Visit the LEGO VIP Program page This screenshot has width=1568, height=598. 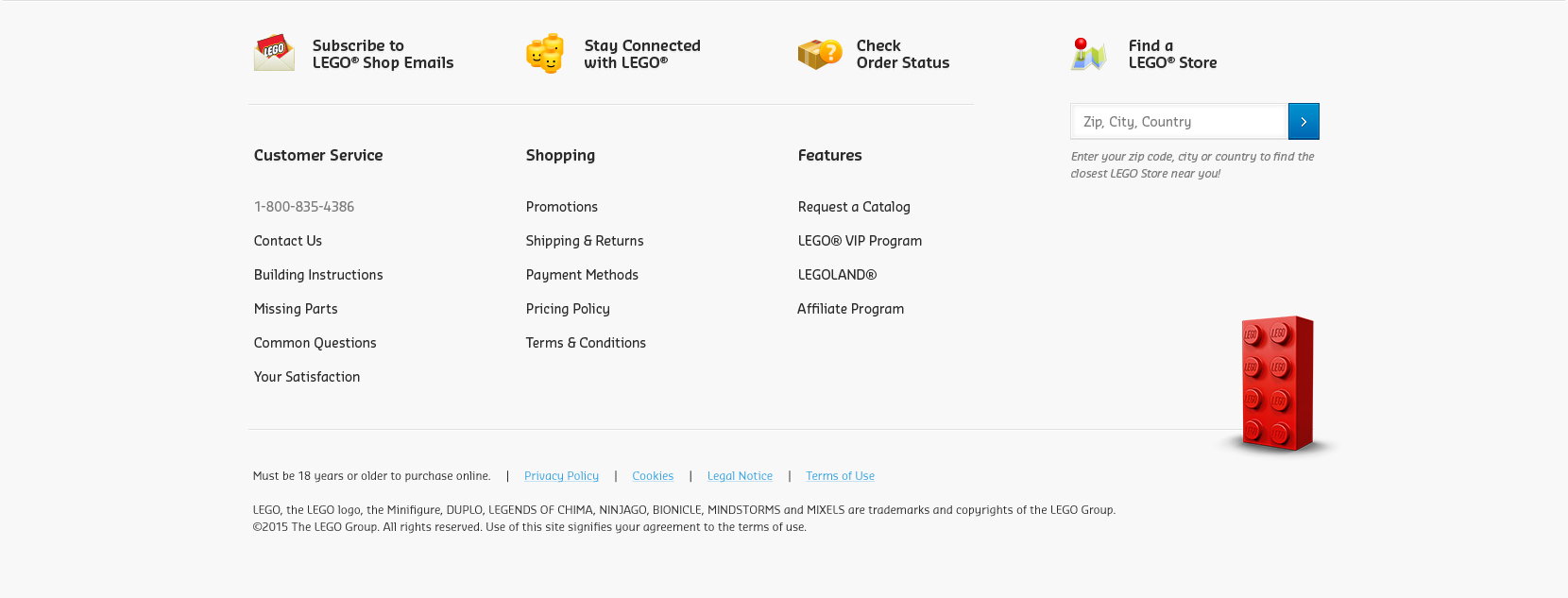pos(860,241)
